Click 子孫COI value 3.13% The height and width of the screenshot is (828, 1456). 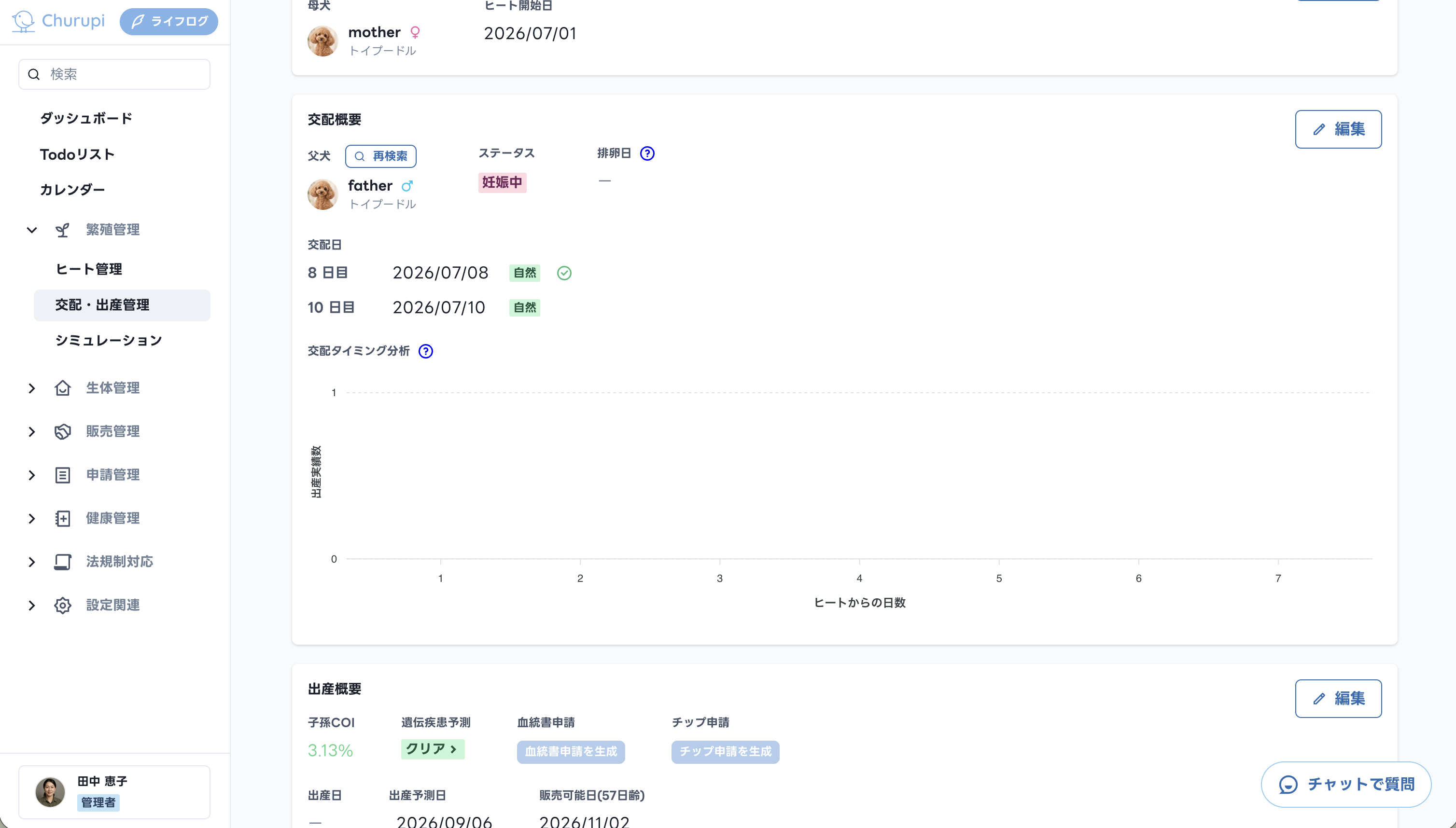tap(331, 751)
